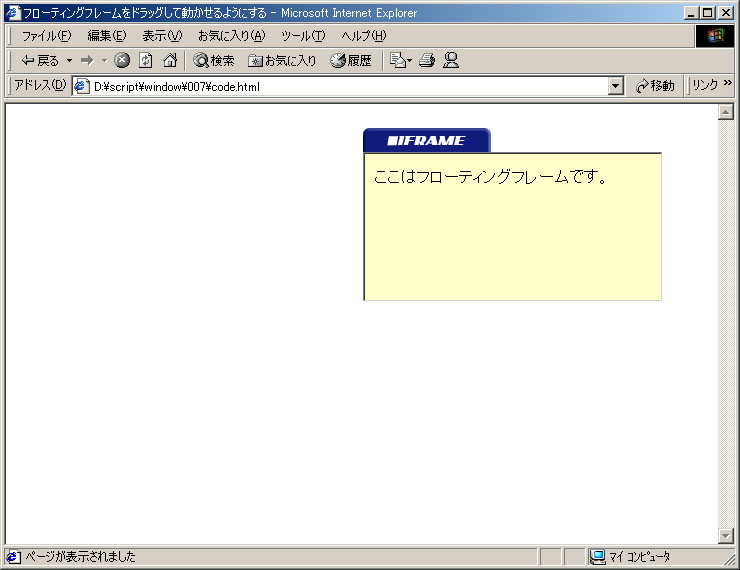Click the IE page icon in status bar

tap(13, 557)
